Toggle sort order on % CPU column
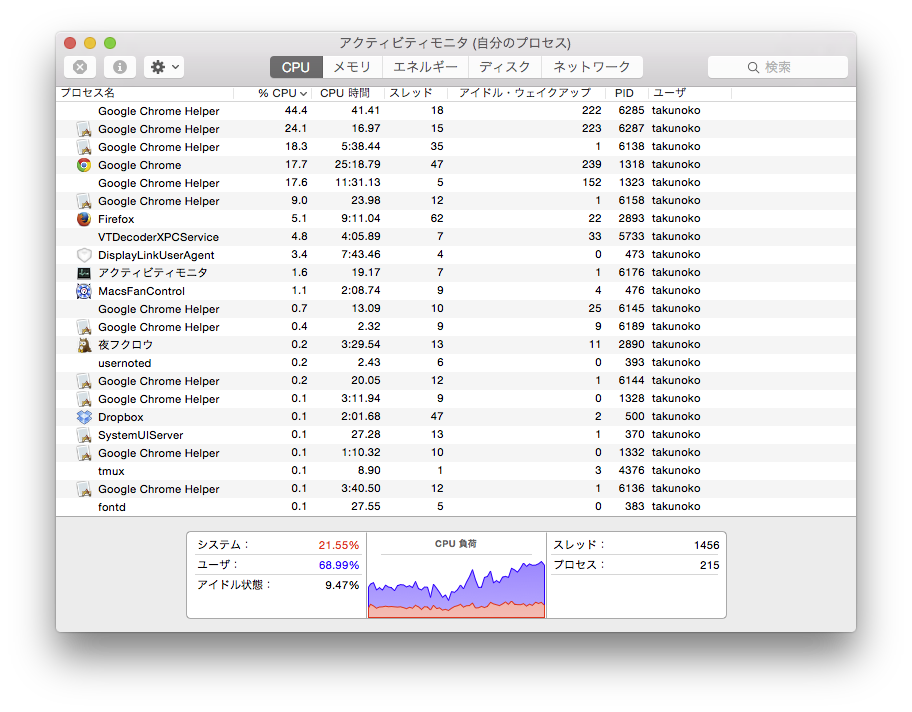The image size is (912, 712). [x=273, y=93]
